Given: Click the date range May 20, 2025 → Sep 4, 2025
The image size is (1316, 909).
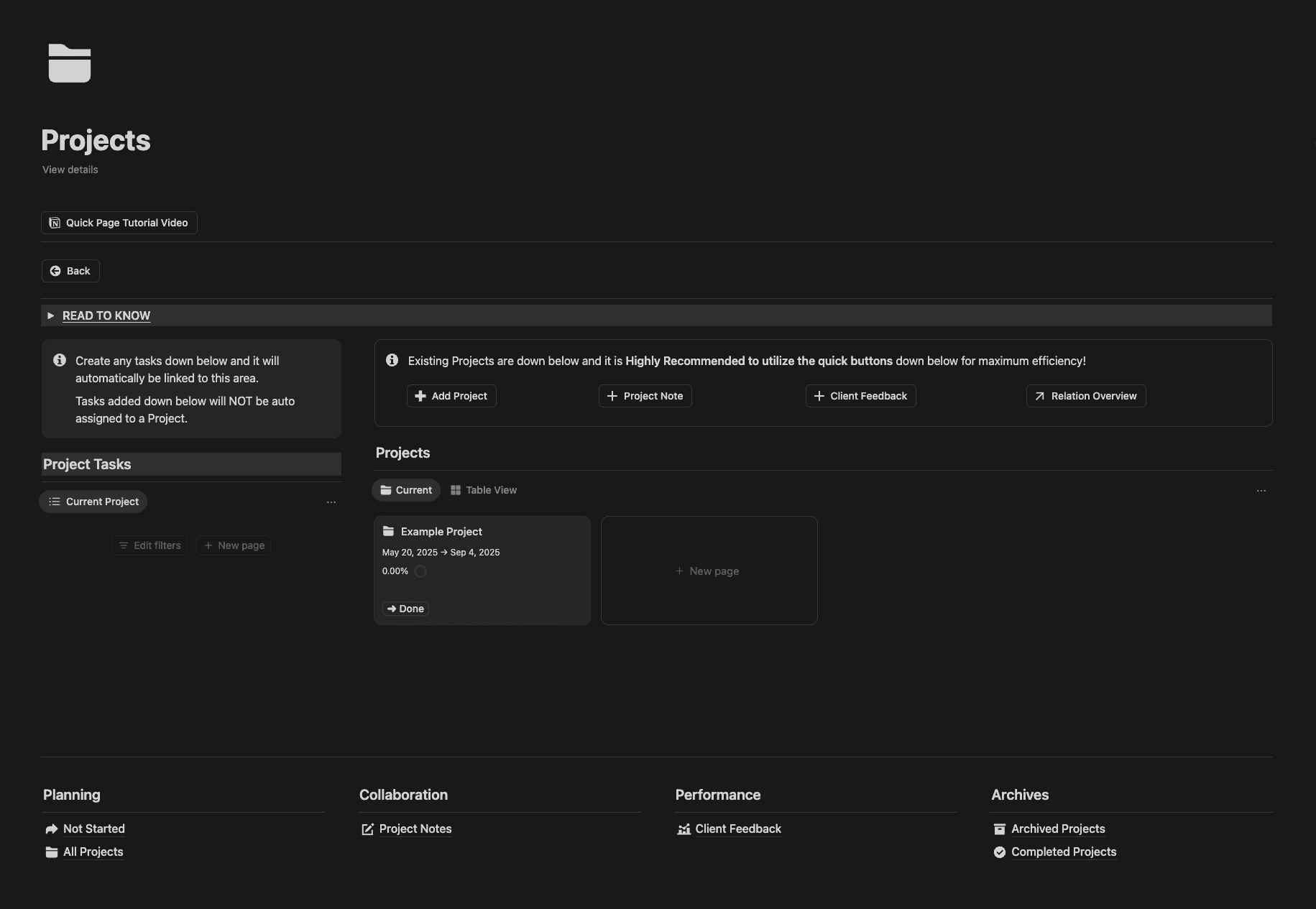Looking at the screenshot, I should 441,553.
